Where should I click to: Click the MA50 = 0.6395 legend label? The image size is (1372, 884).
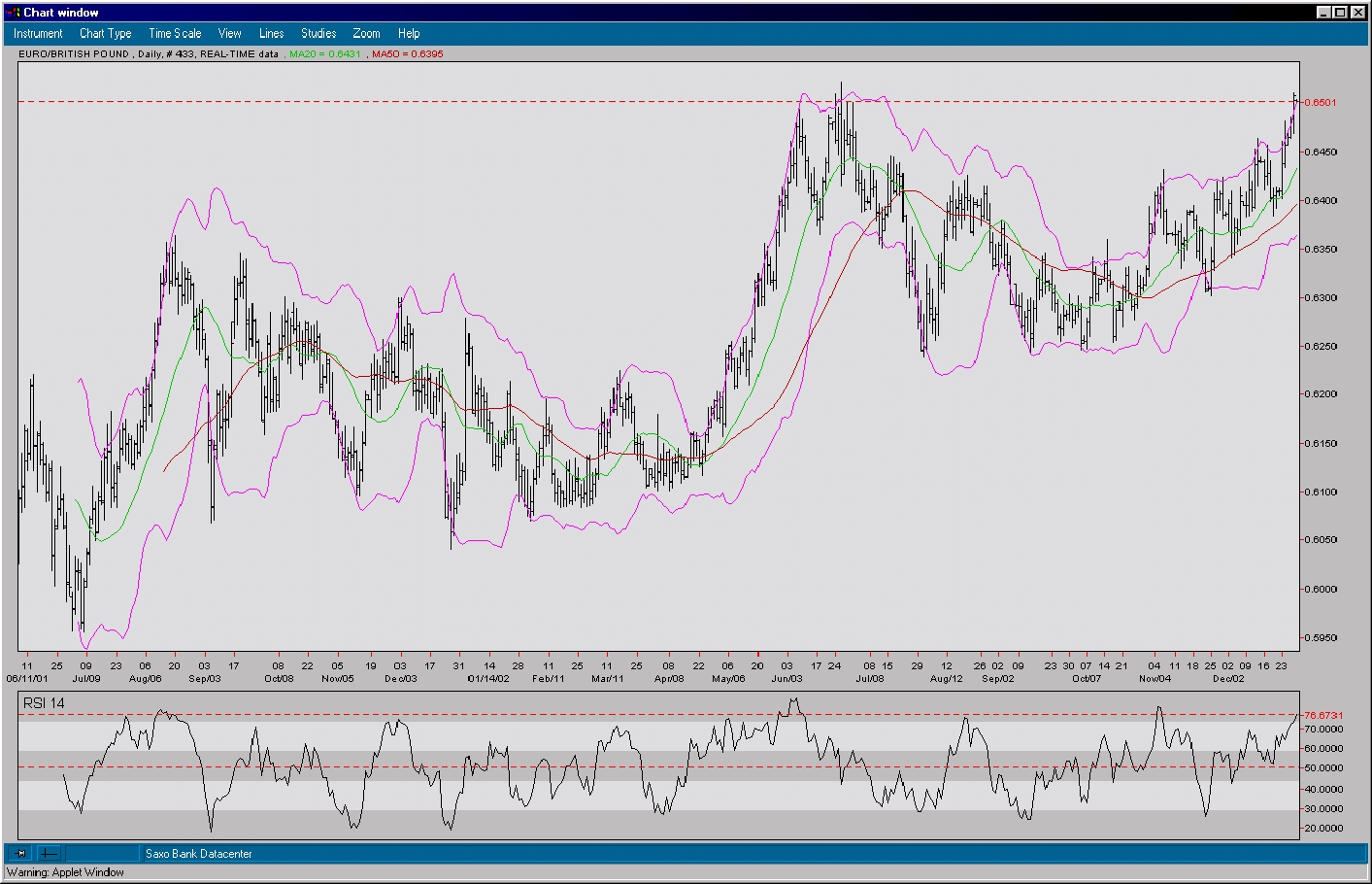tap(407, 54)
